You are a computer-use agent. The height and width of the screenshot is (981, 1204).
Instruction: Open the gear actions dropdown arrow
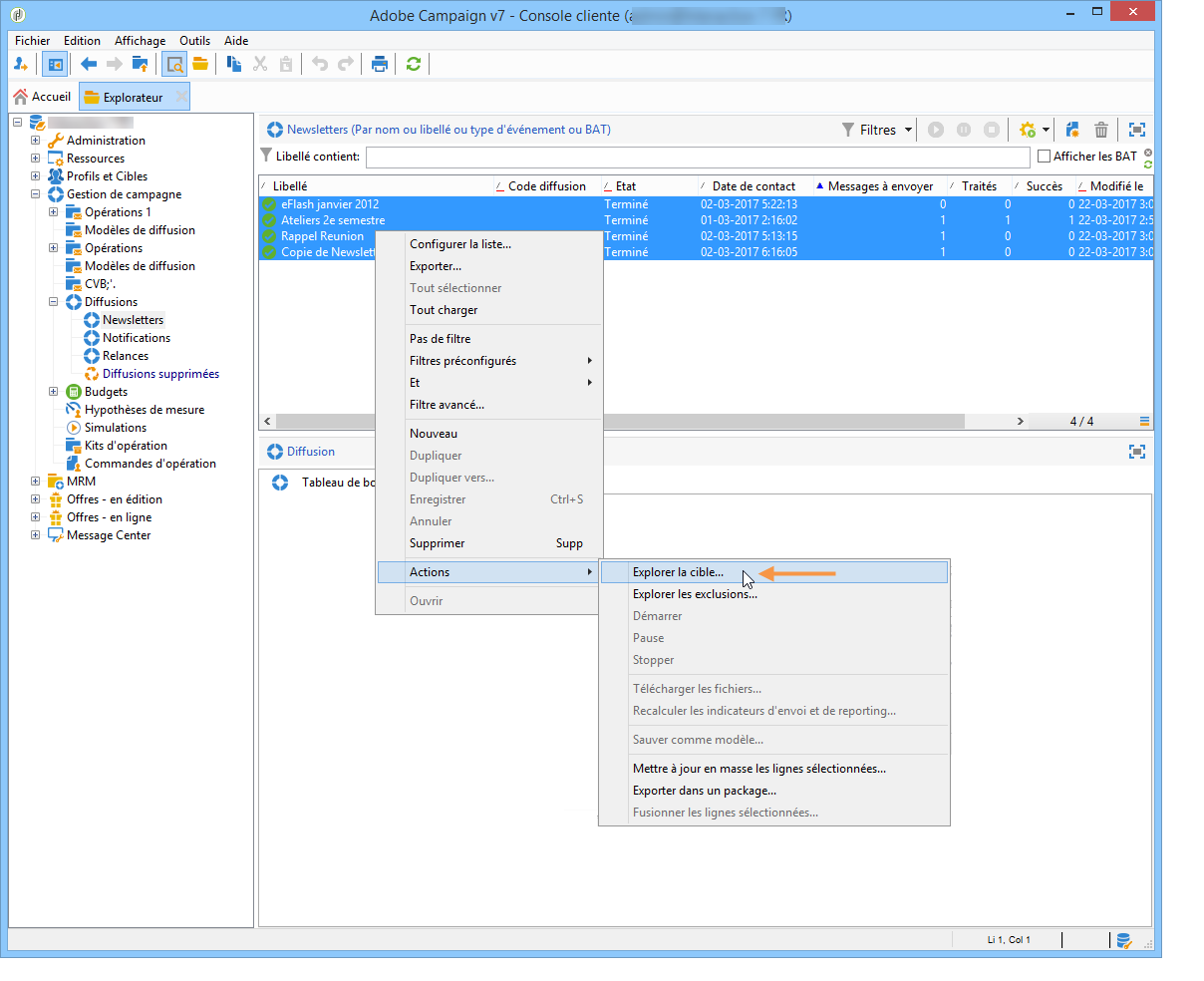(1046, 130)
